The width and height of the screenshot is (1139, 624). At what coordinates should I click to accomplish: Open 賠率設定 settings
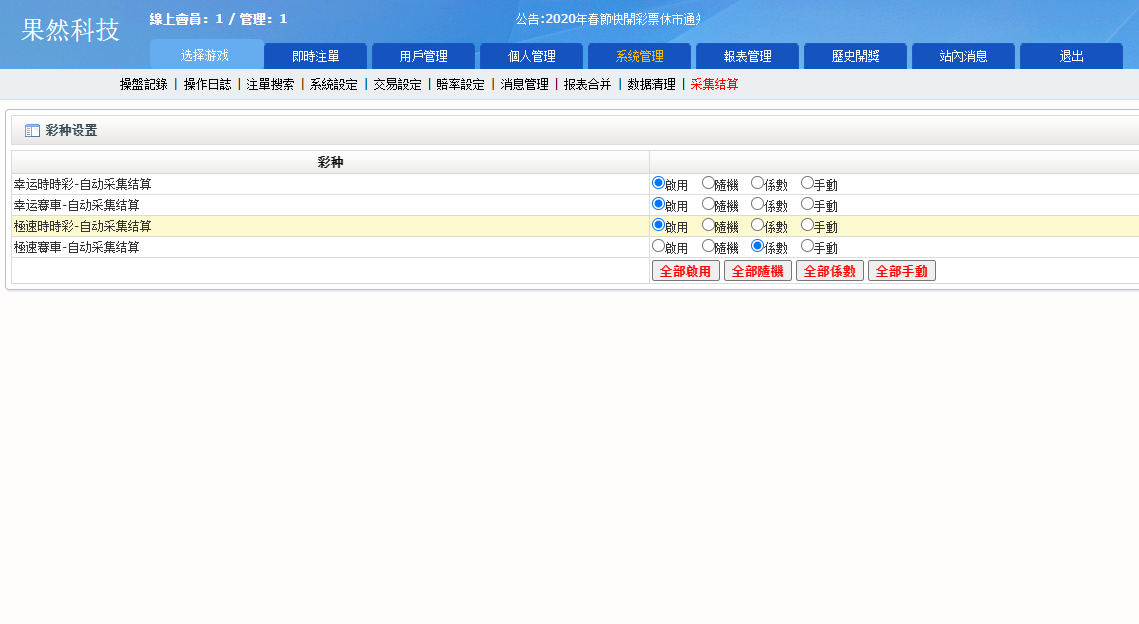coord(459,85)
